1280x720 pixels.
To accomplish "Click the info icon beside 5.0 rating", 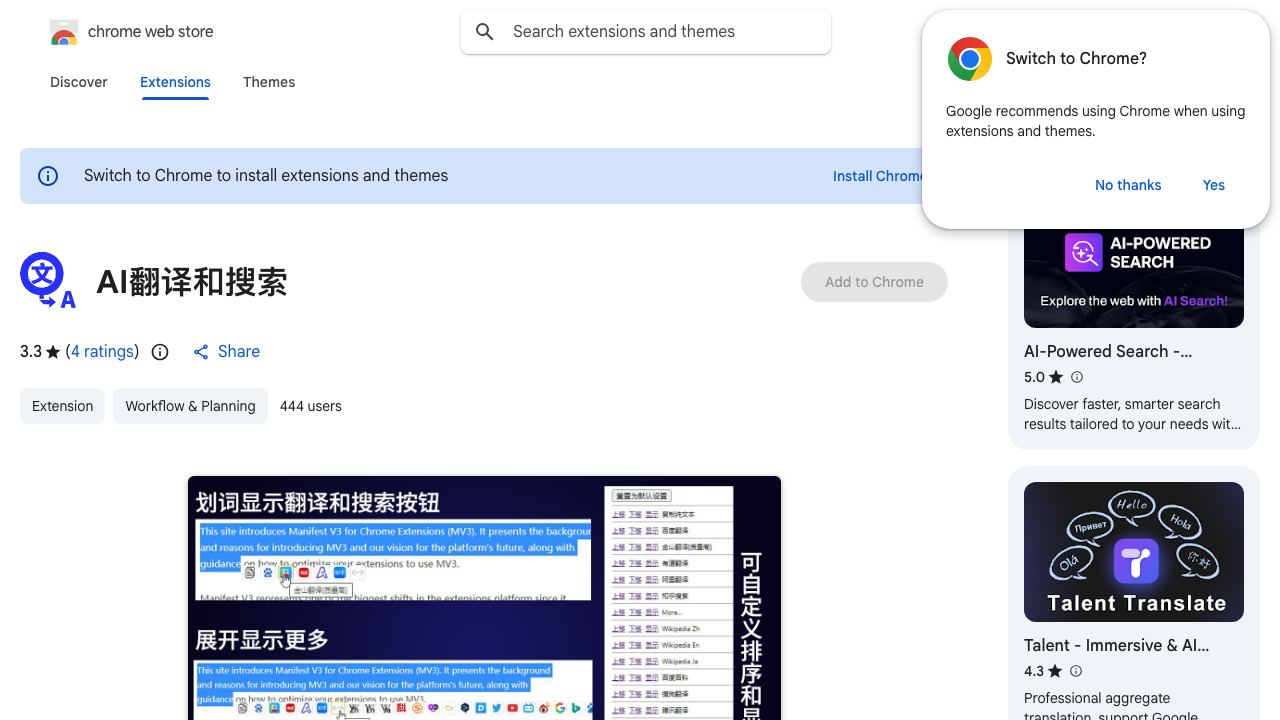I will pos(1077,378).
